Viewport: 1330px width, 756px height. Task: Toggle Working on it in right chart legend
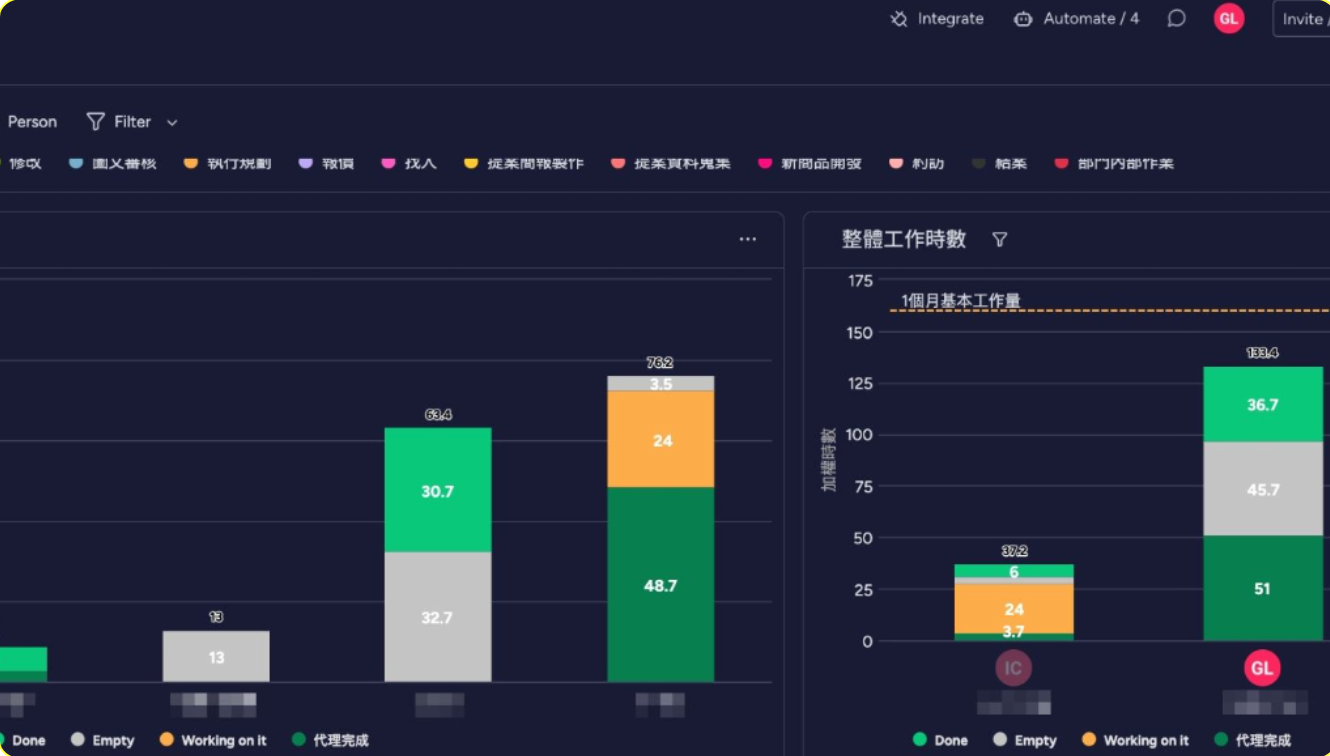pyautogui.click(x=1136, y=740)
